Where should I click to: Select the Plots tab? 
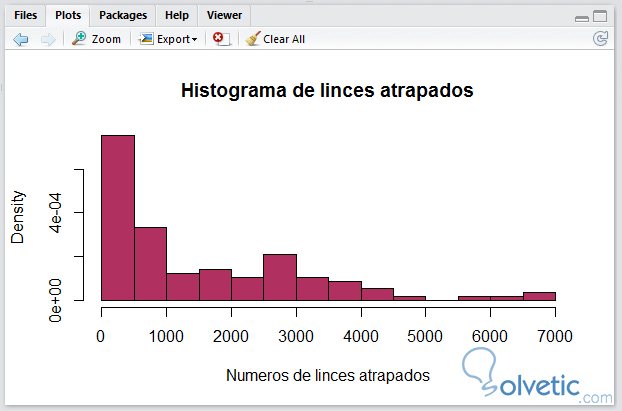click(68, 15)
